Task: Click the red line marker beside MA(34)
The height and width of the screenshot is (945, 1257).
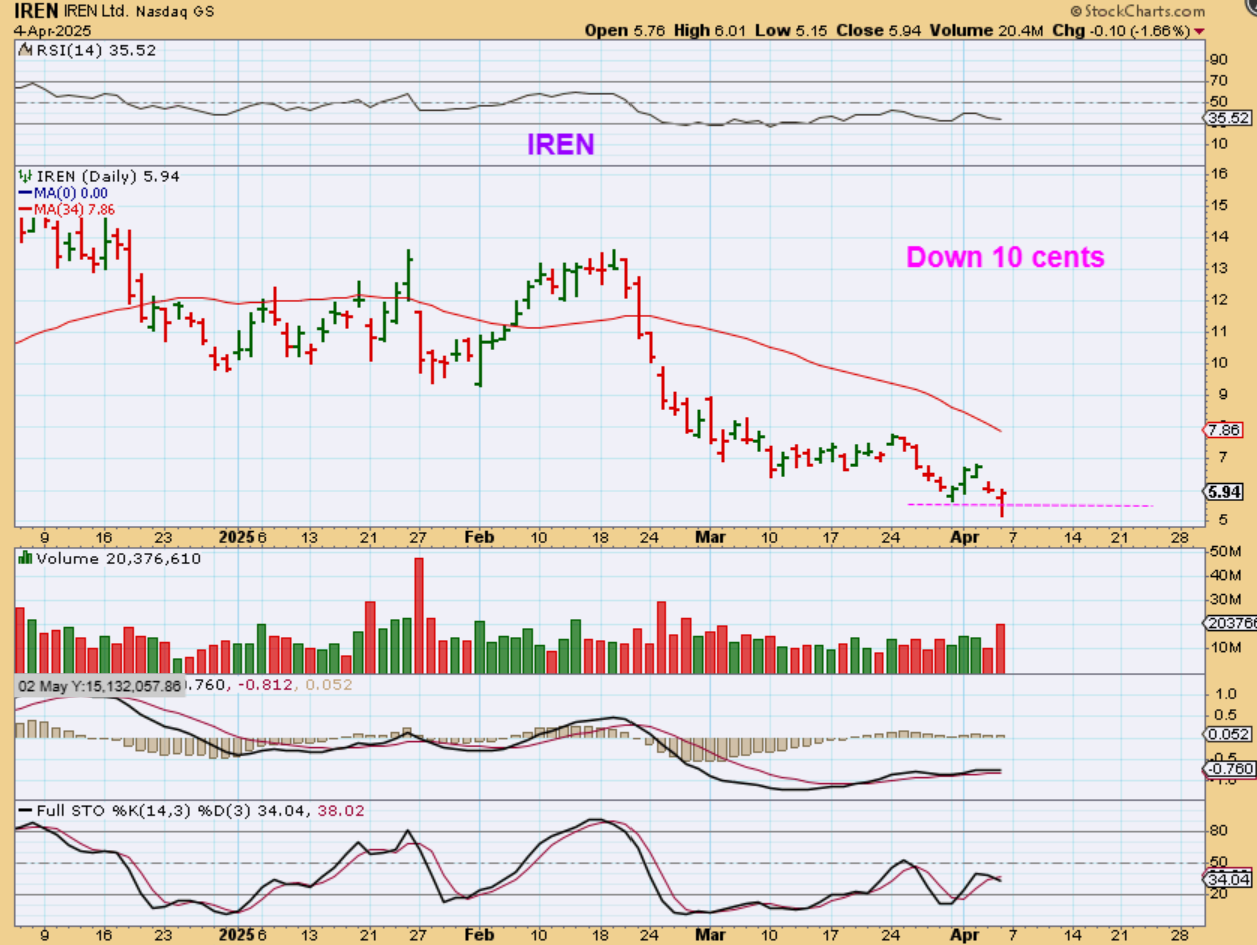Action: pyautogui.click(x=25, y=209)
